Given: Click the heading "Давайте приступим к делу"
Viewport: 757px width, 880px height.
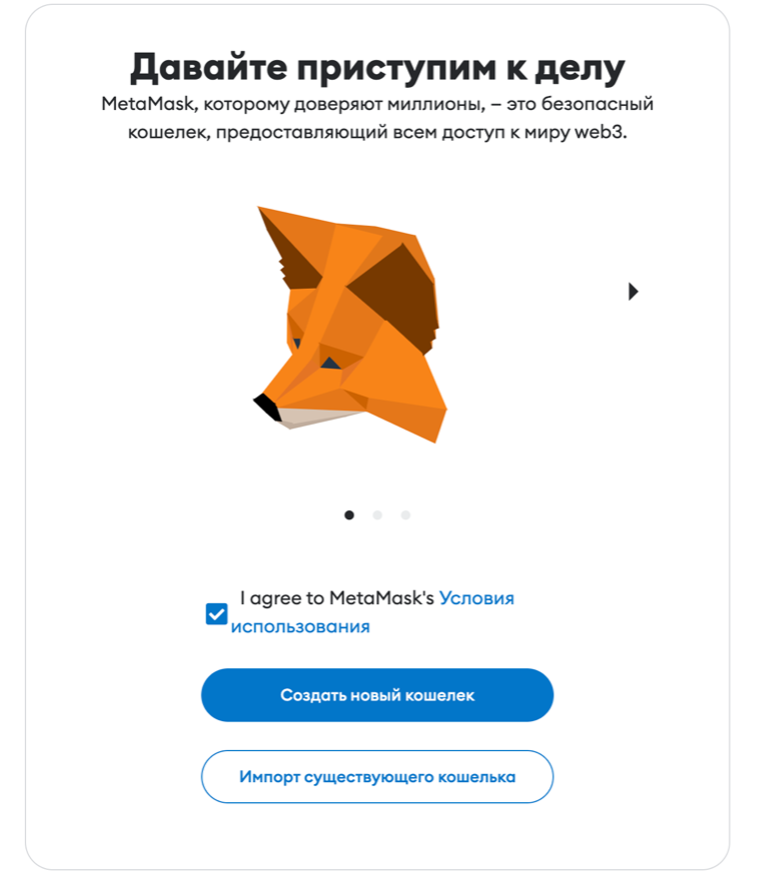Looking at the screenshot, I should 377,68.
